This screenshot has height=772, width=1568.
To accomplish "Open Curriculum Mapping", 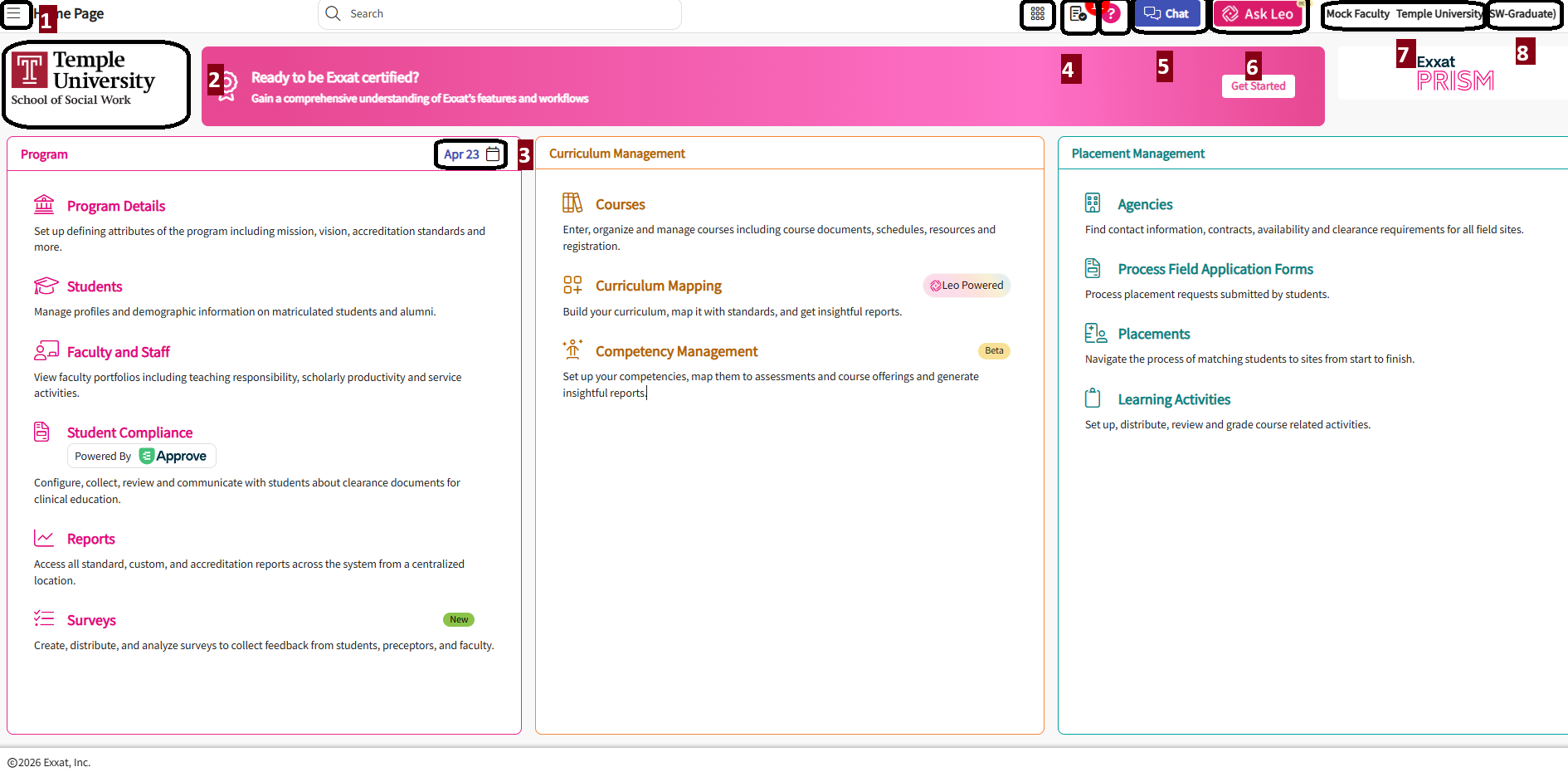I will tap(659, 286).
